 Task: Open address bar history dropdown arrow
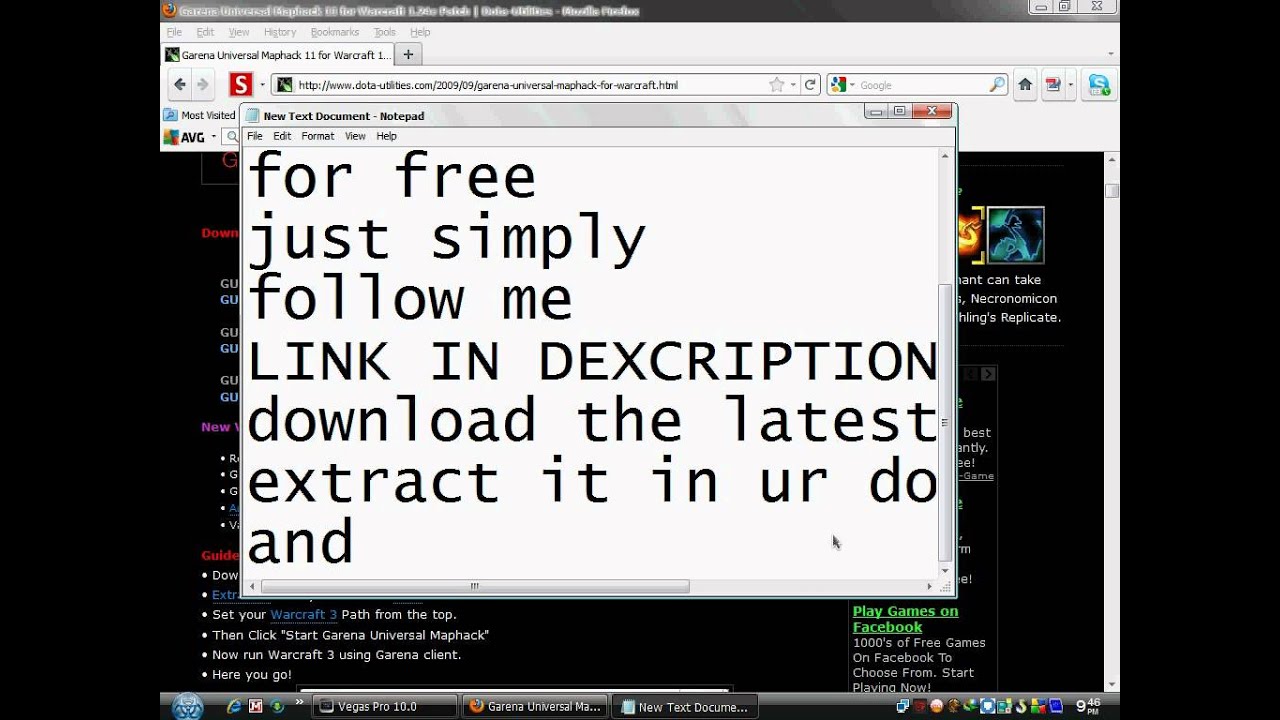tap(793, 85)
